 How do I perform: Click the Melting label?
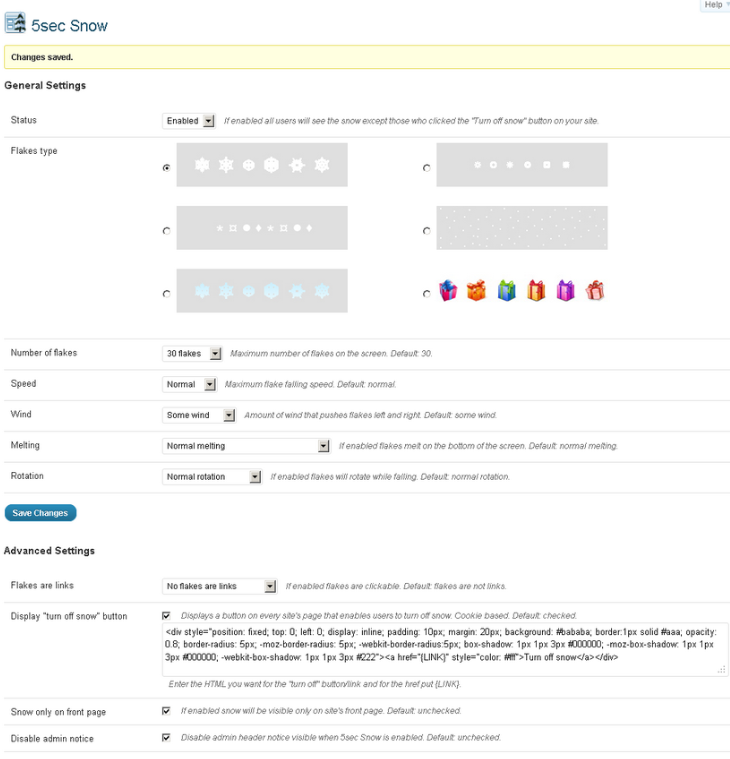(x=25, y=445)
